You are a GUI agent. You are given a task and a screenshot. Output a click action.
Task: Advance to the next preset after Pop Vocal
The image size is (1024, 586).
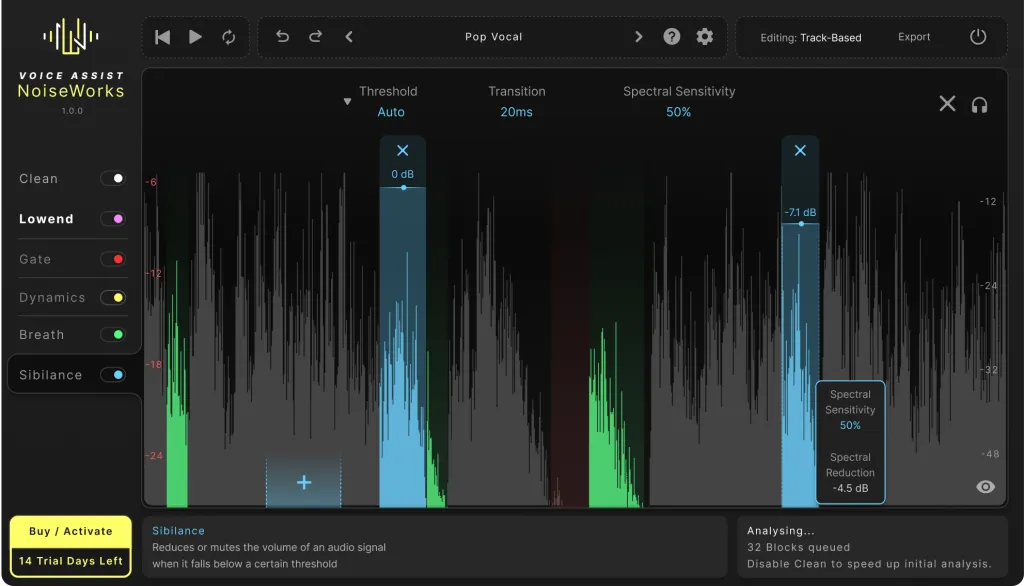pyautogui.click(x=638, y=36)
